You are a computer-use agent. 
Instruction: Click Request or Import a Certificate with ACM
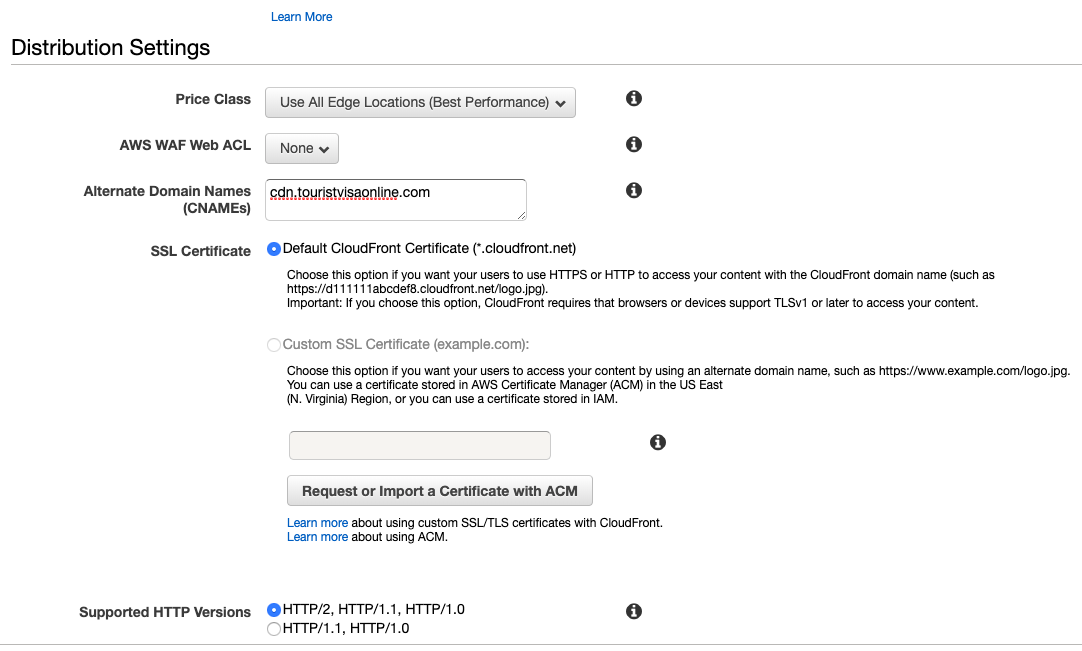pos(440,491)
